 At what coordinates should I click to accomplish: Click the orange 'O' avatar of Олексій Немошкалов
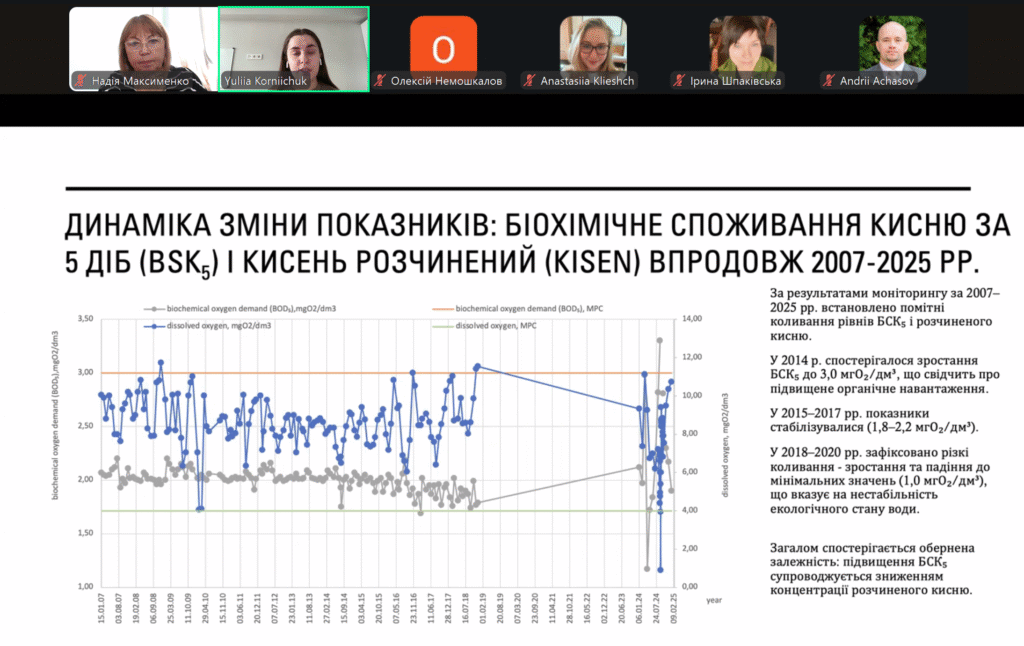[x=443, y=47]
